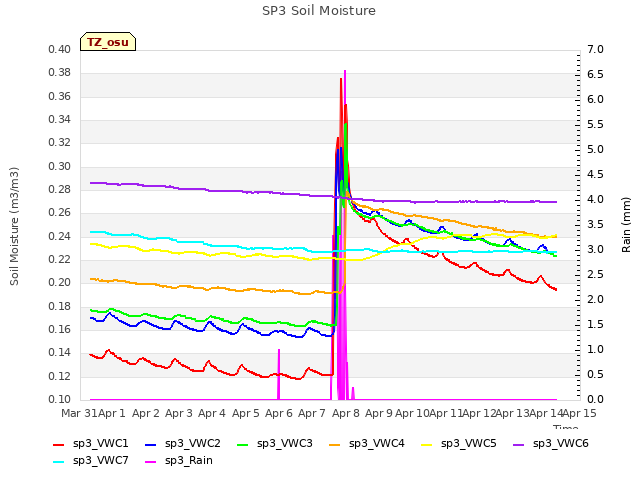Click the yellow sp3_VWC5 legend swatch
640x480 pixels.
pyautogui.click(x=427, y=444)
